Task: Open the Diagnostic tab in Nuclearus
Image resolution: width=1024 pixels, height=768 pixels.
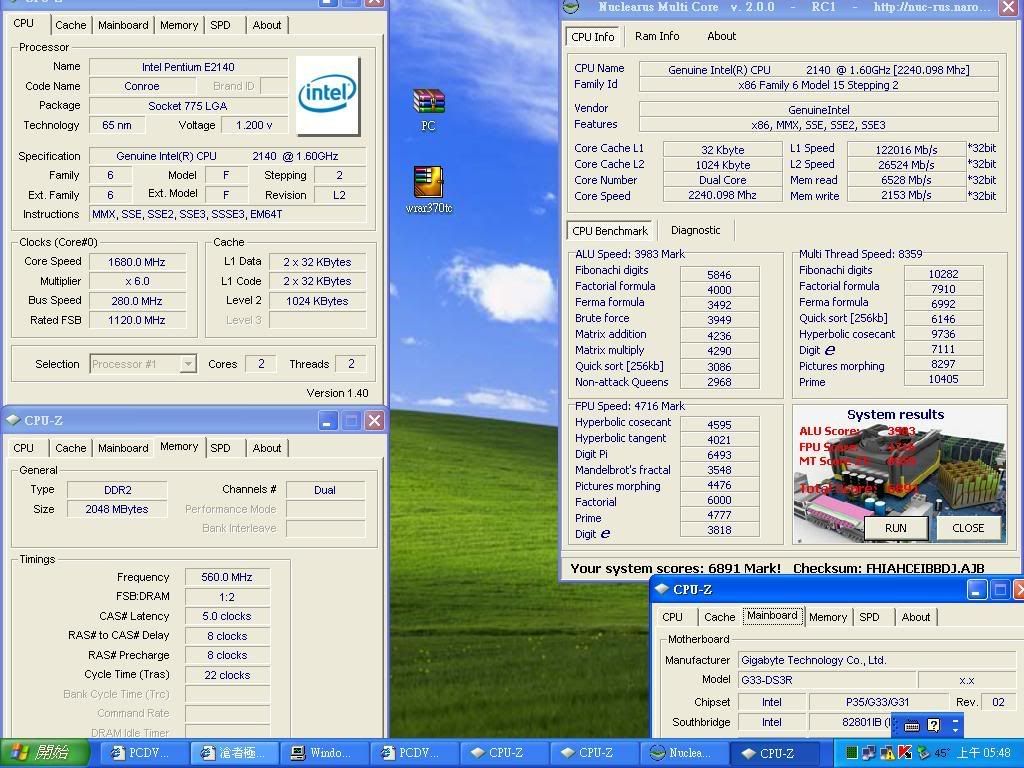Action: point(695,230)
